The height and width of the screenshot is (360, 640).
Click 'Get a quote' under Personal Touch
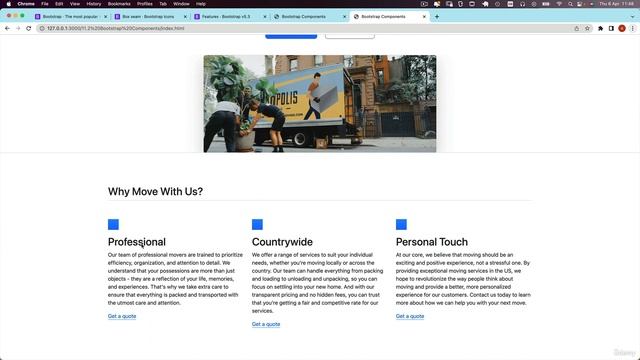pos(410,316)
